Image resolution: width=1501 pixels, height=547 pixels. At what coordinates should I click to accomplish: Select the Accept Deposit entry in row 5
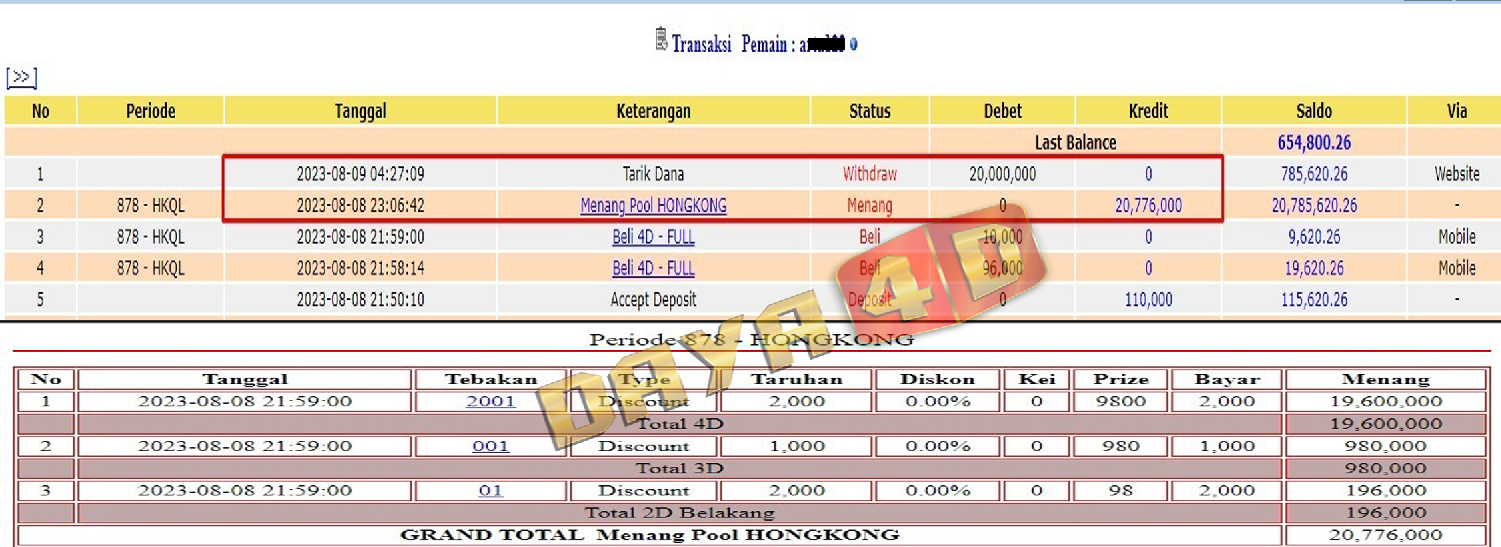(x=653, y=300)
